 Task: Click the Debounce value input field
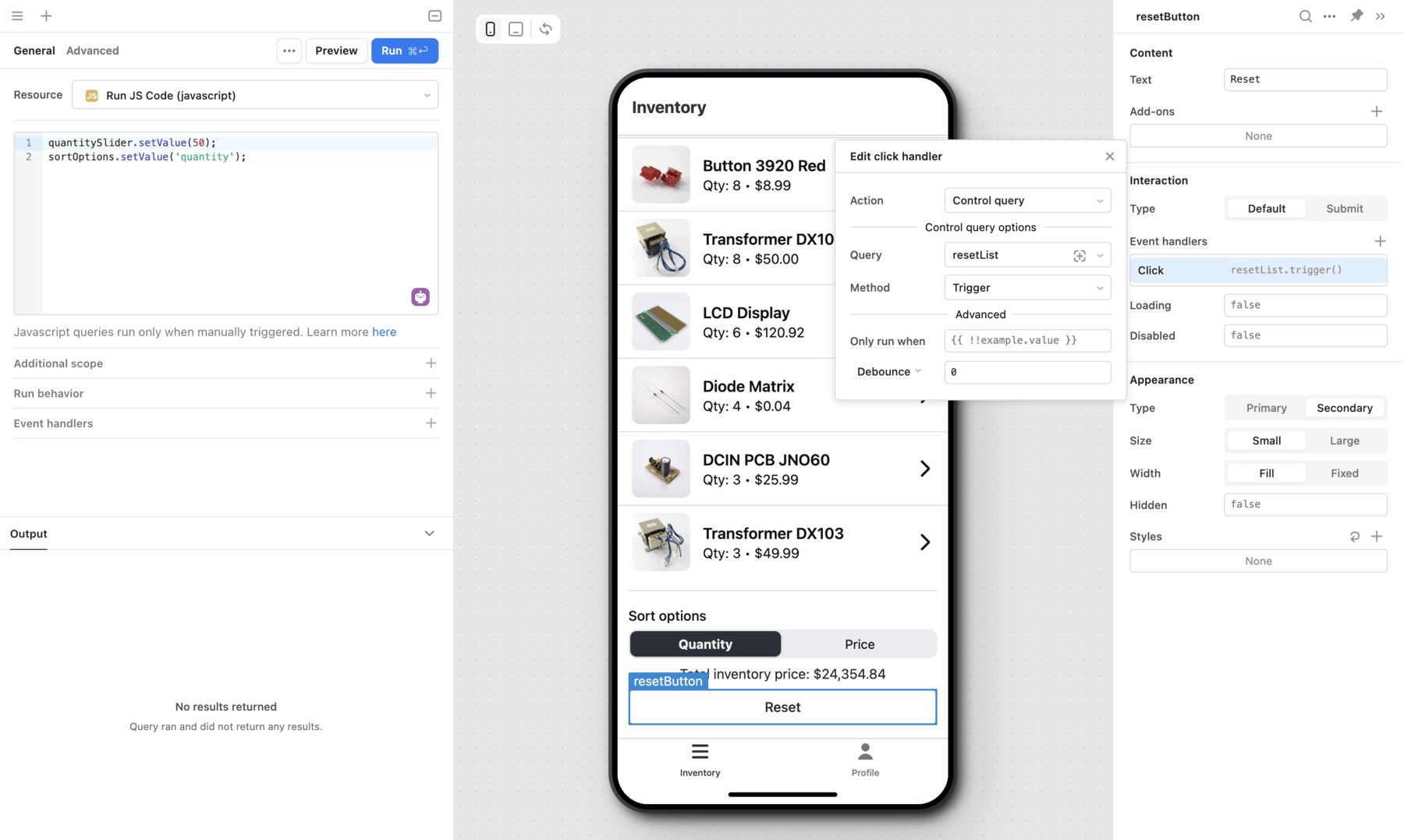(1027, 372)
